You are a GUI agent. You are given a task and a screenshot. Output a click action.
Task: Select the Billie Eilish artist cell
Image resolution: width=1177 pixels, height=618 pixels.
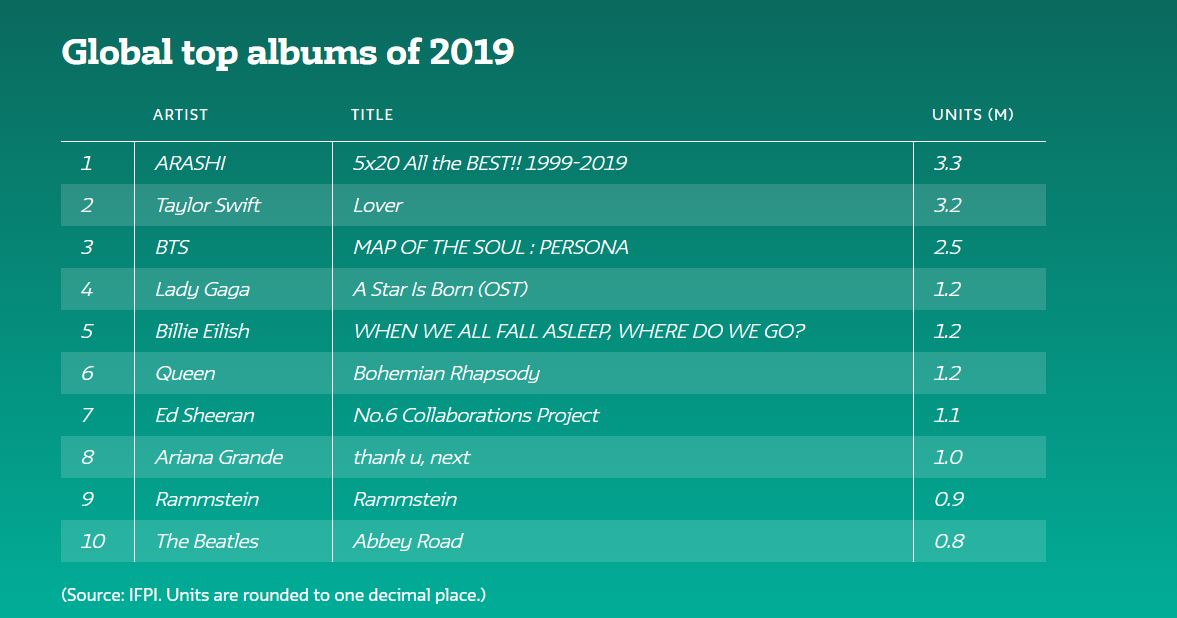click(202, 331)
